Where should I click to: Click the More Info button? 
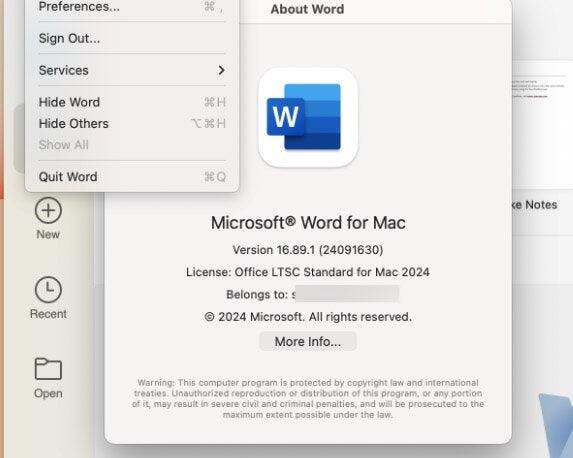point(308,341)
